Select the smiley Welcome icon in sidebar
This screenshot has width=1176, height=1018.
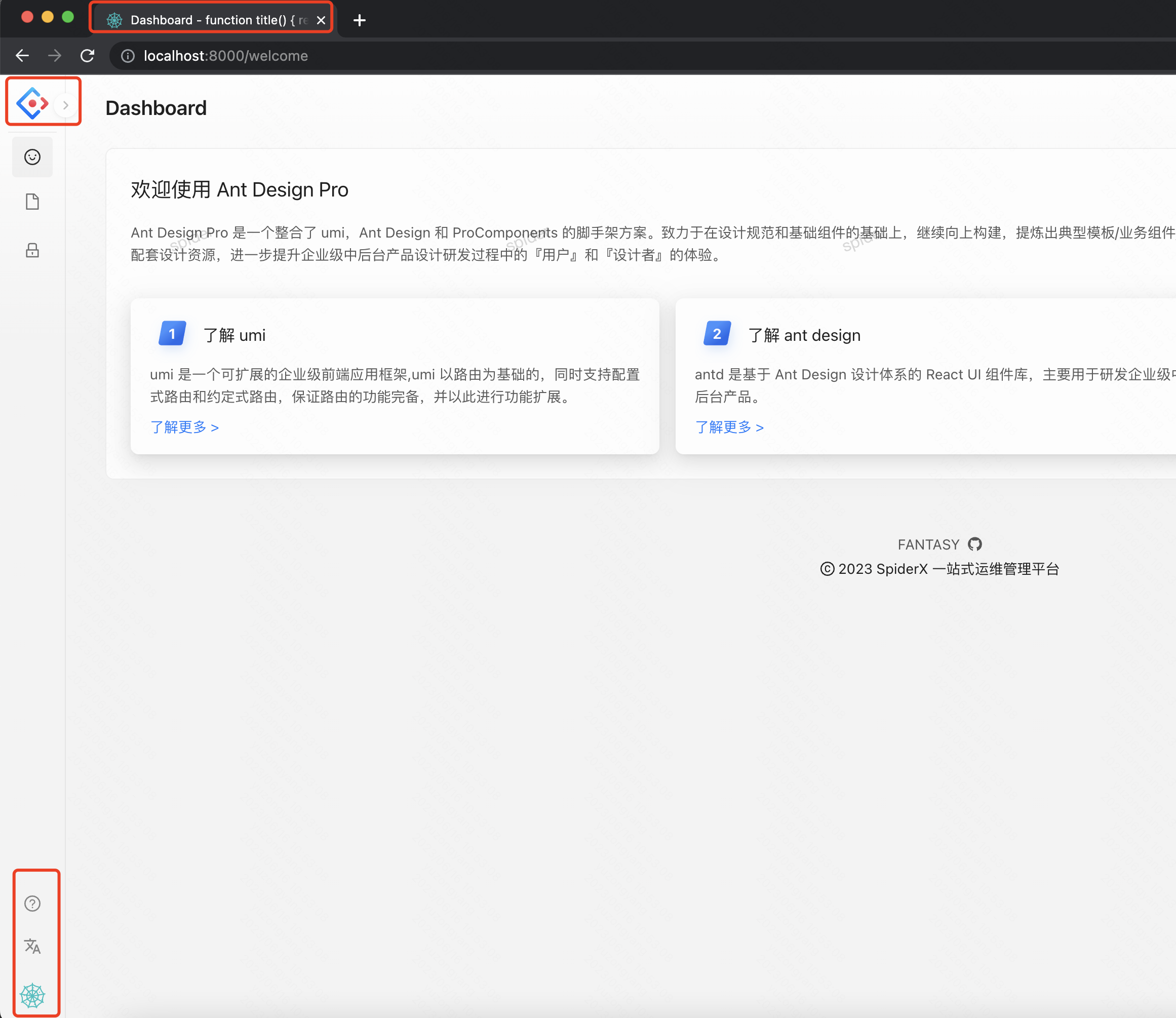(x=32, y=157)
